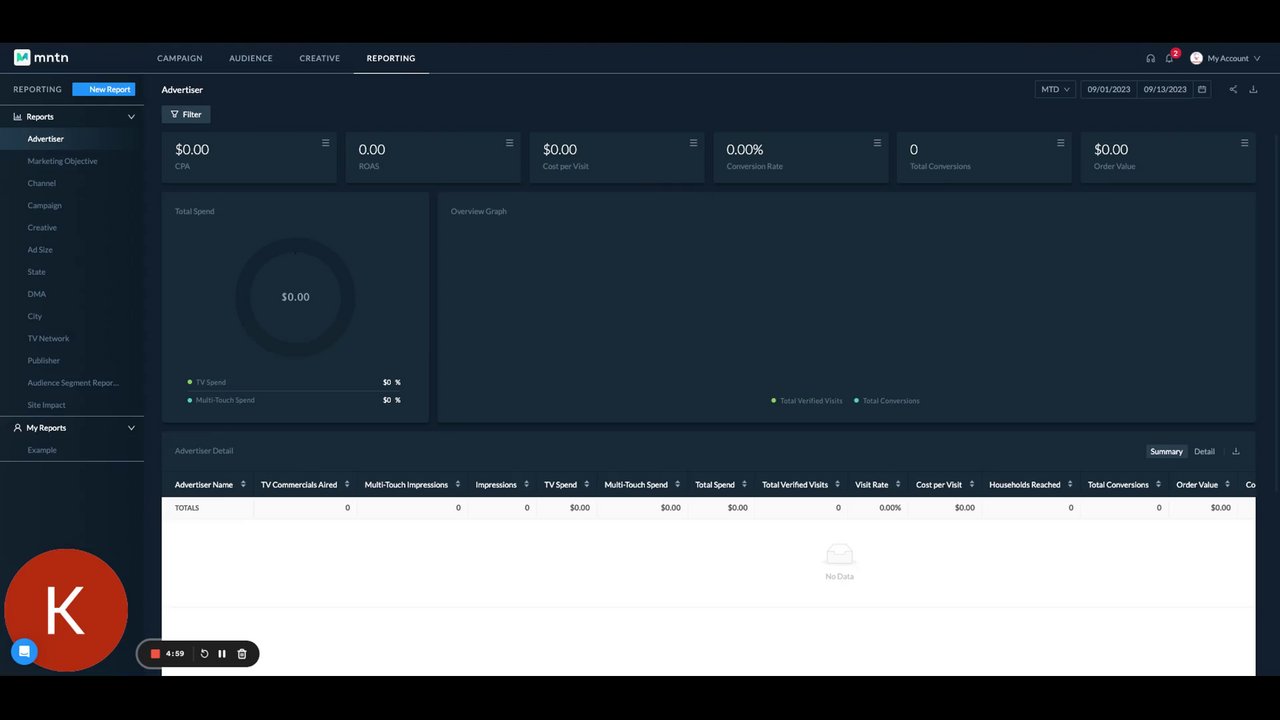Open the notifications bell
Screen dimensions: 1280x720
point(1169,58)
